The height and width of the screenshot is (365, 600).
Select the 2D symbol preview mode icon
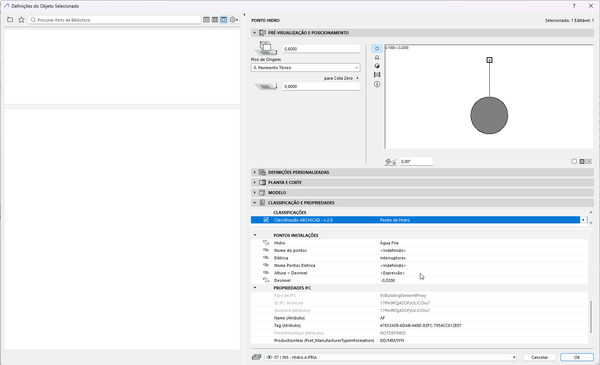coord(377,49)
